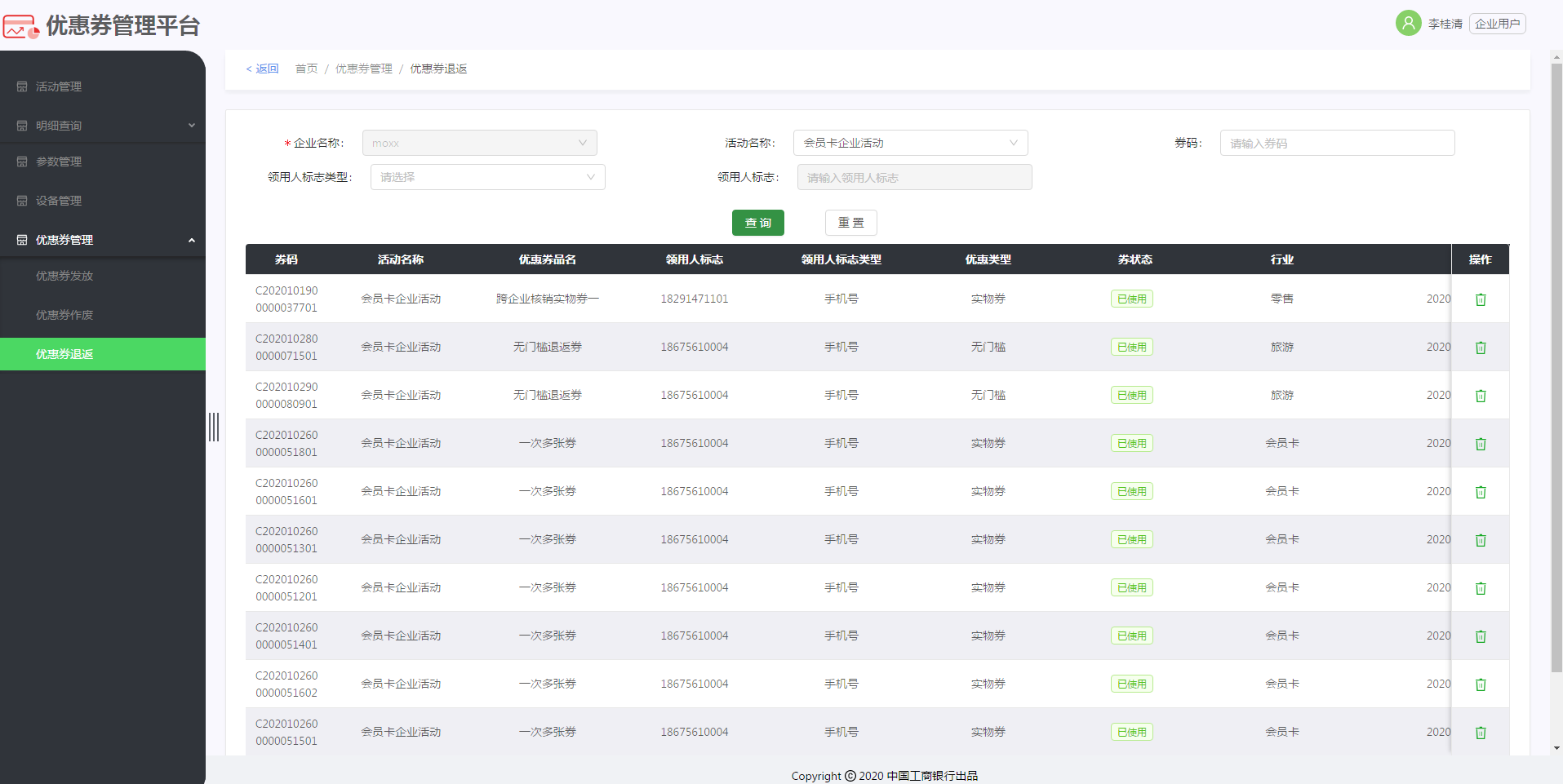
Task: Click the sidebar collapse handle
Action: [214, 427]
